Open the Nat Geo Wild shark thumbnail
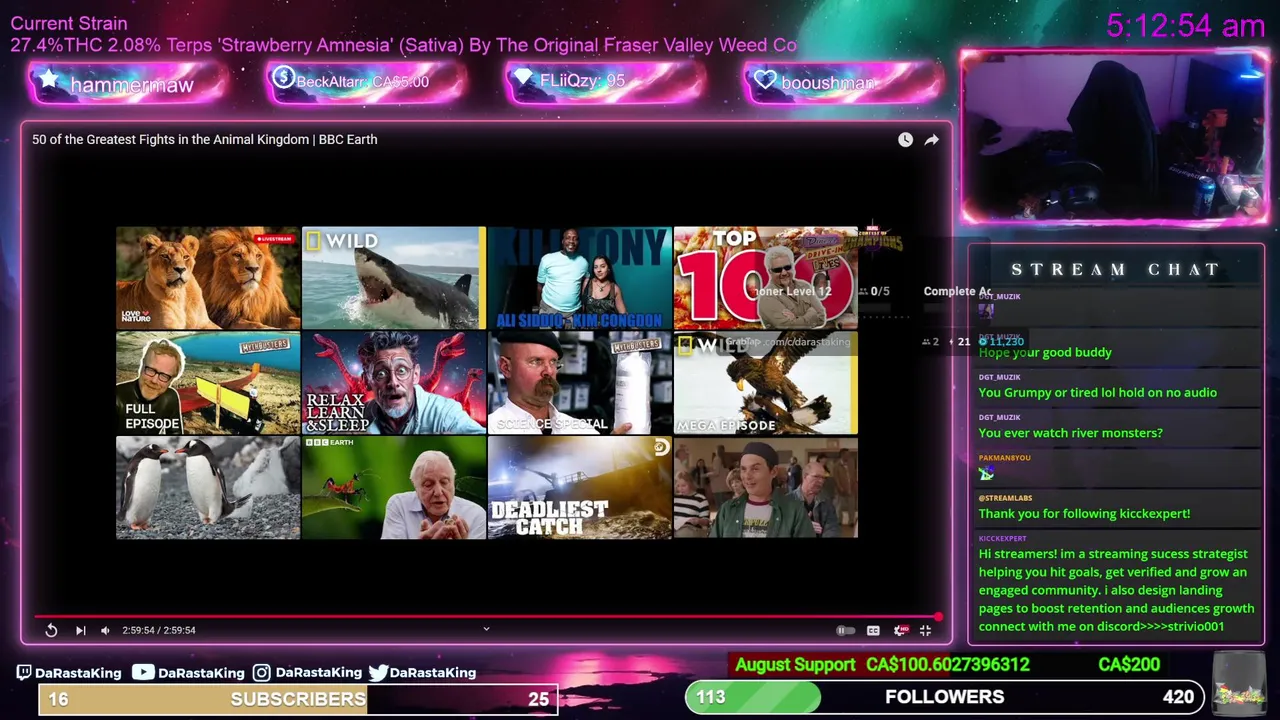Image resolution: width=1280 pixels, height=720 pixels. click(x=394, y=278)
